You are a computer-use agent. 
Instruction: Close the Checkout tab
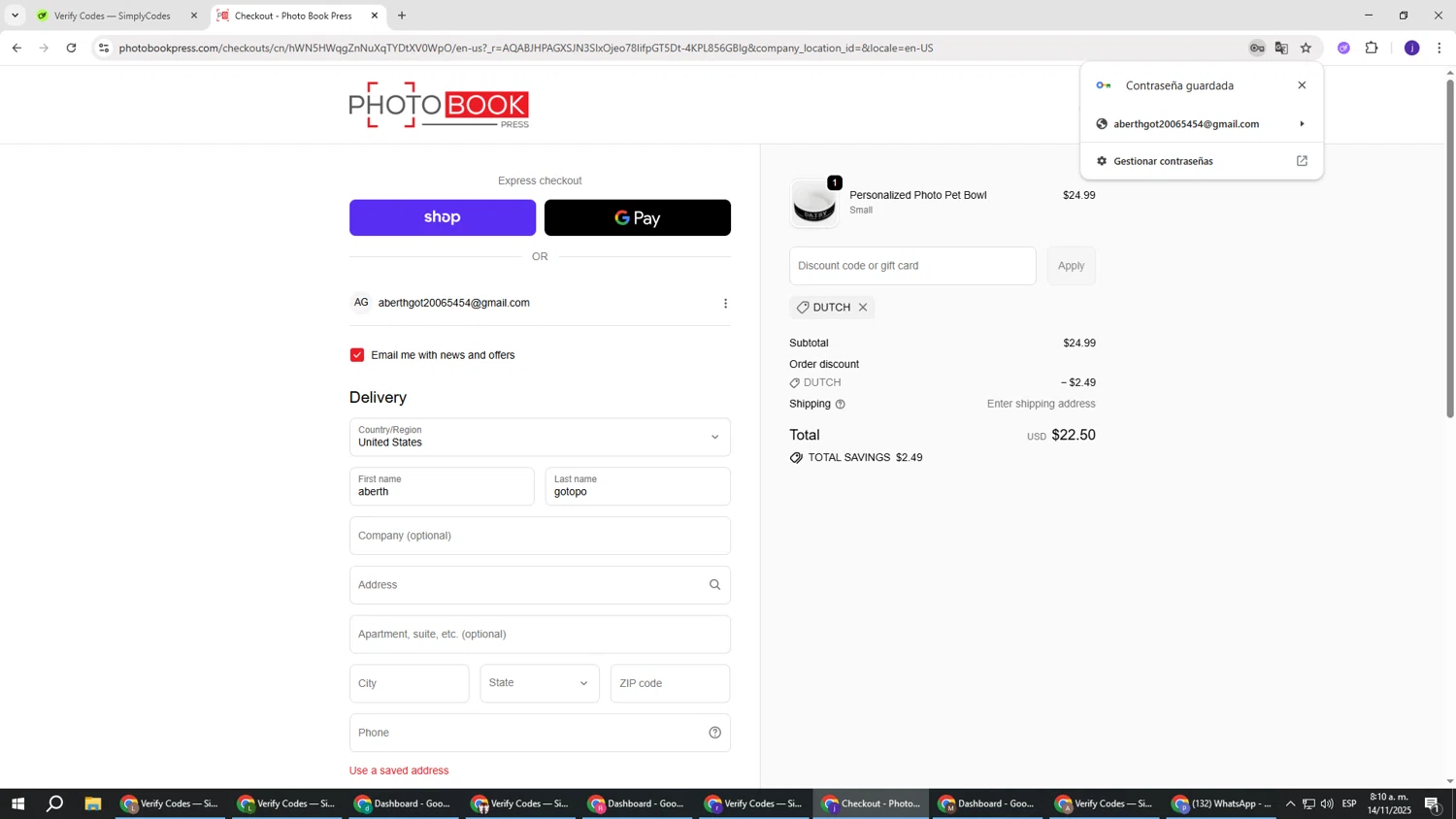click(375, 16)
